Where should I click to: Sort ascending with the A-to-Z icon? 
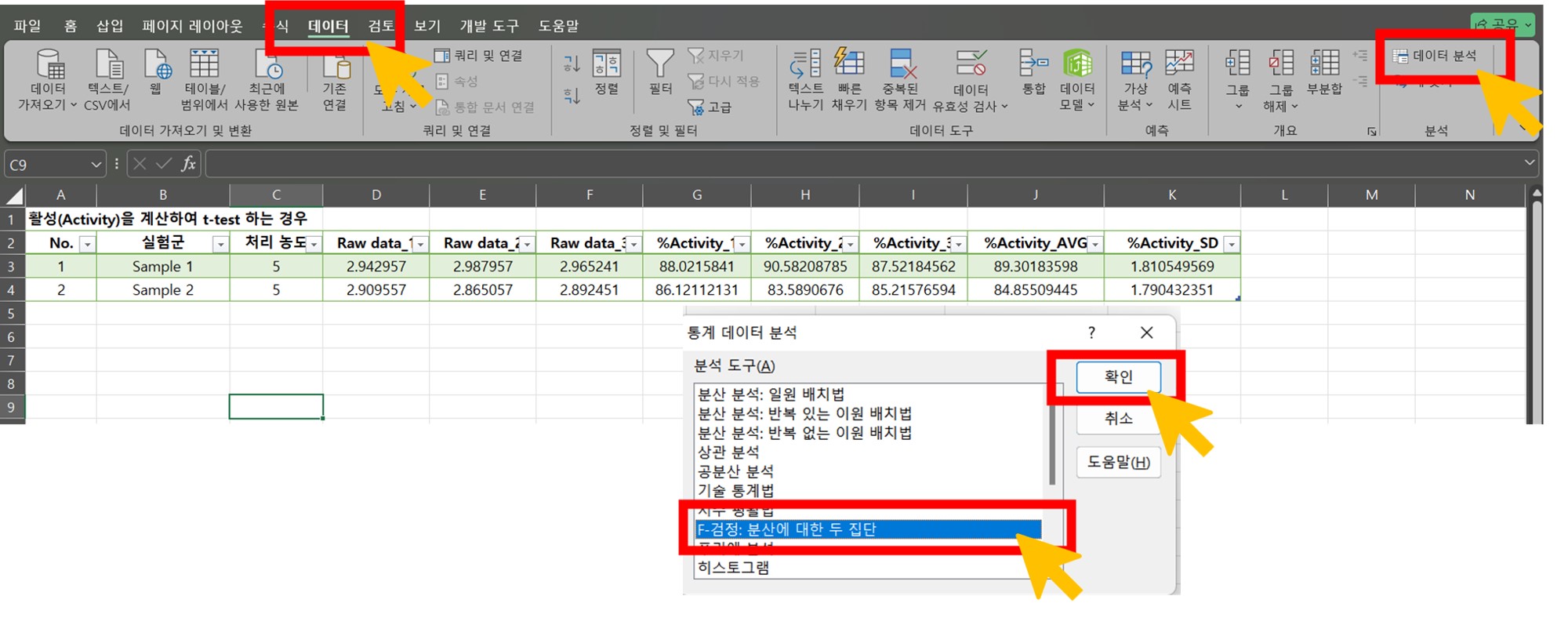coord(572,63)
